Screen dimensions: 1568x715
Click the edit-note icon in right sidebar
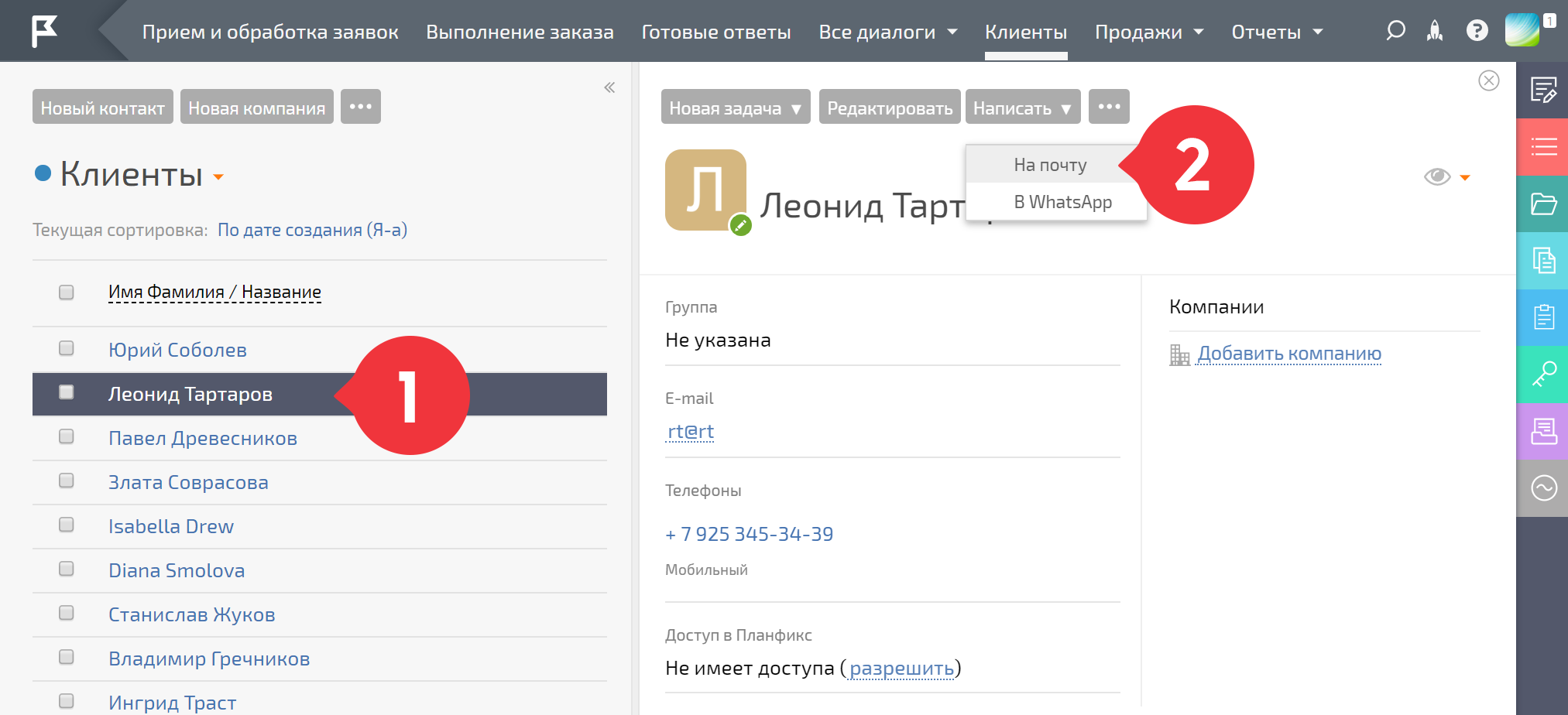point(1543,90)
